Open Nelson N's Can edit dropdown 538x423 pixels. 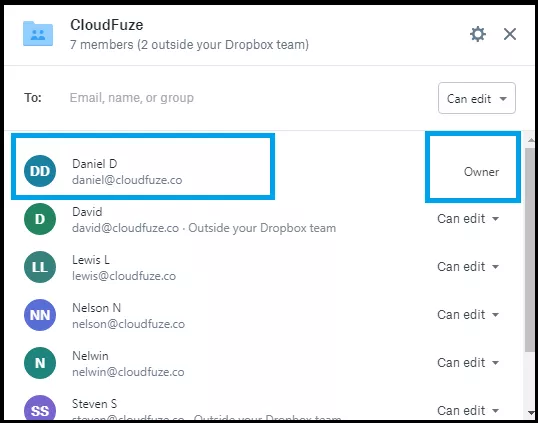click(x=468, y=315)
